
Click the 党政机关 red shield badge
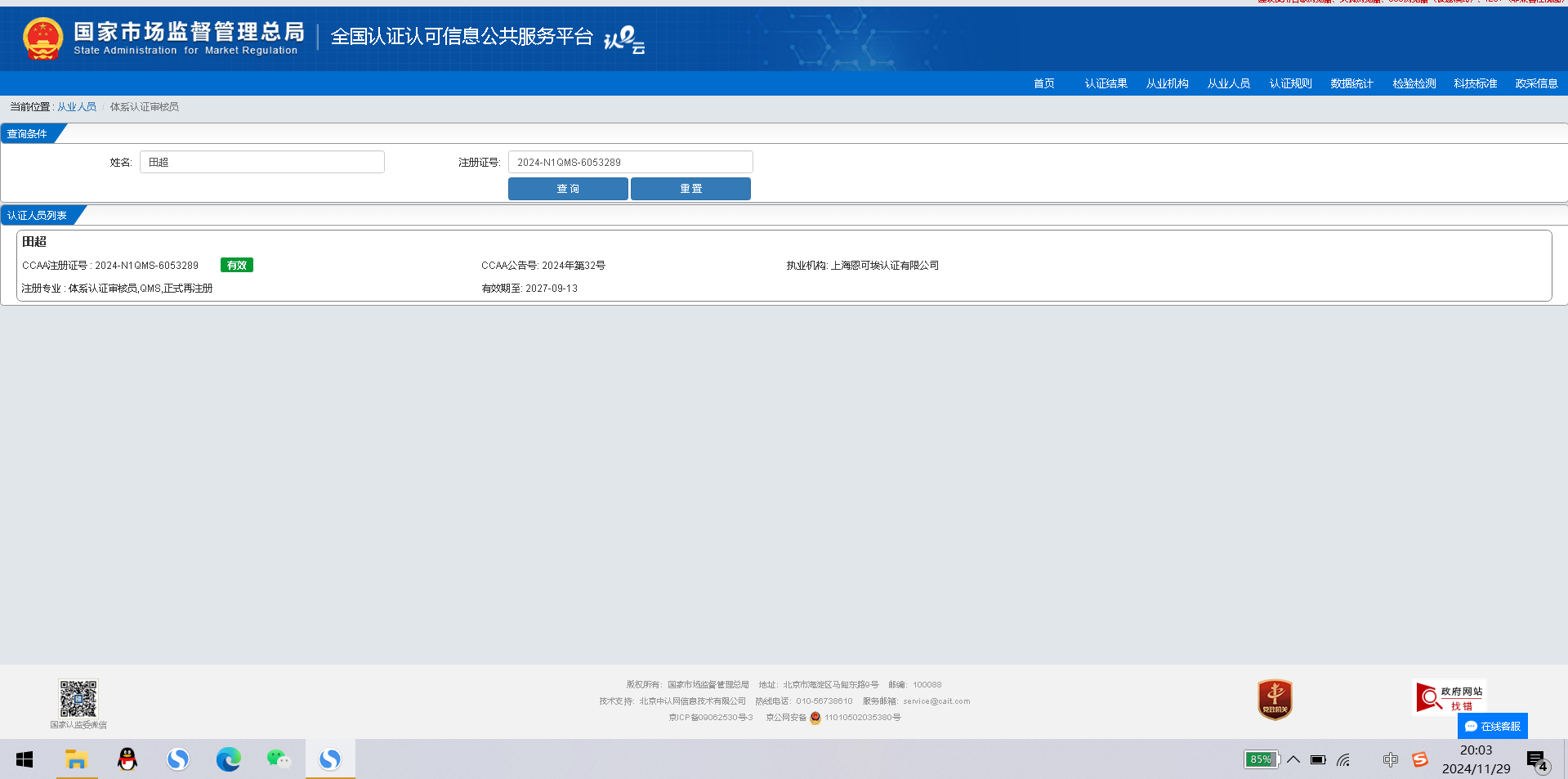[1275, 700]
